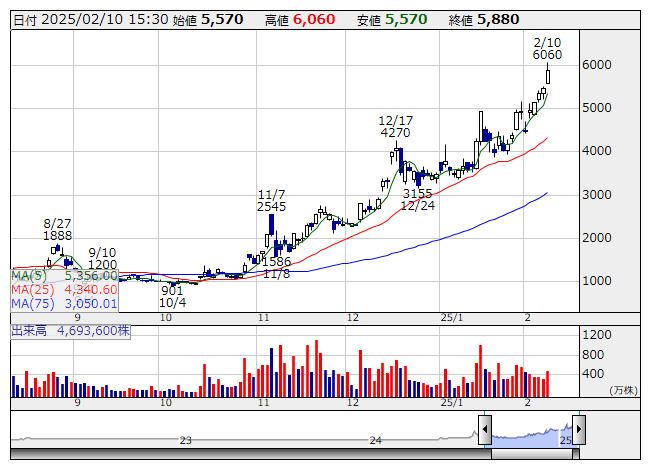This screenshot has width=653, height=470.
Task: Click the right range handle arrow
Action: 579,430
